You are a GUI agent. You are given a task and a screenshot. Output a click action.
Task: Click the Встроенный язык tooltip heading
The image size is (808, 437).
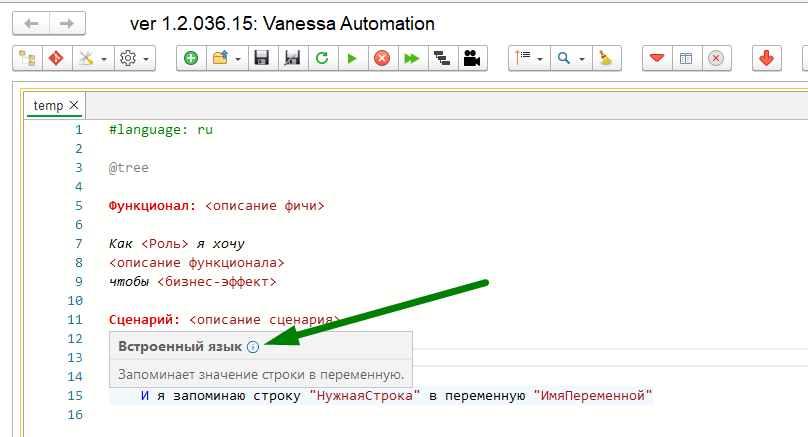(x=180, y=346)
